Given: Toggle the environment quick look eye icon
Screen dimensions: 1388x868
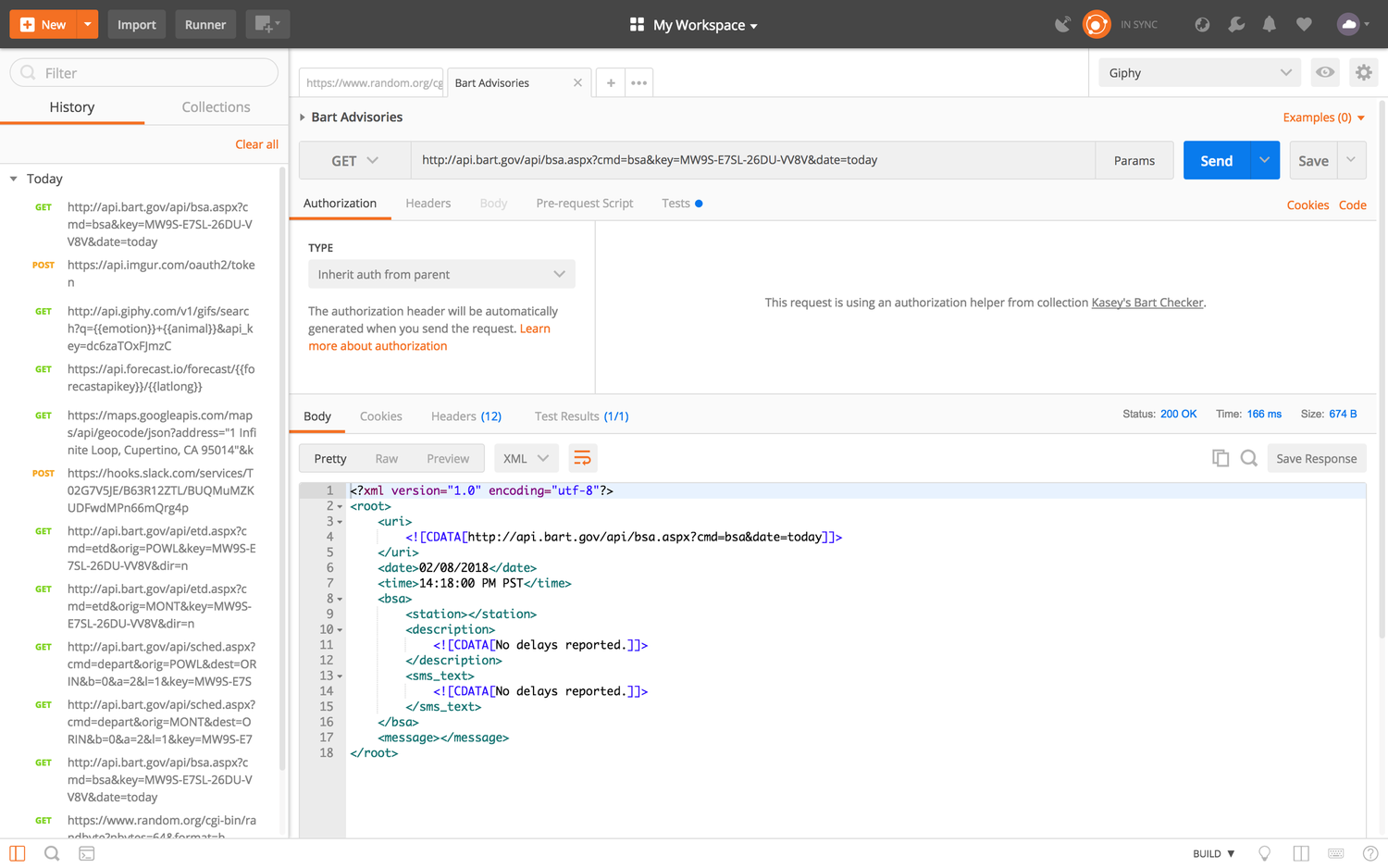Looking at the screenshot, I should click(1325, 71).
